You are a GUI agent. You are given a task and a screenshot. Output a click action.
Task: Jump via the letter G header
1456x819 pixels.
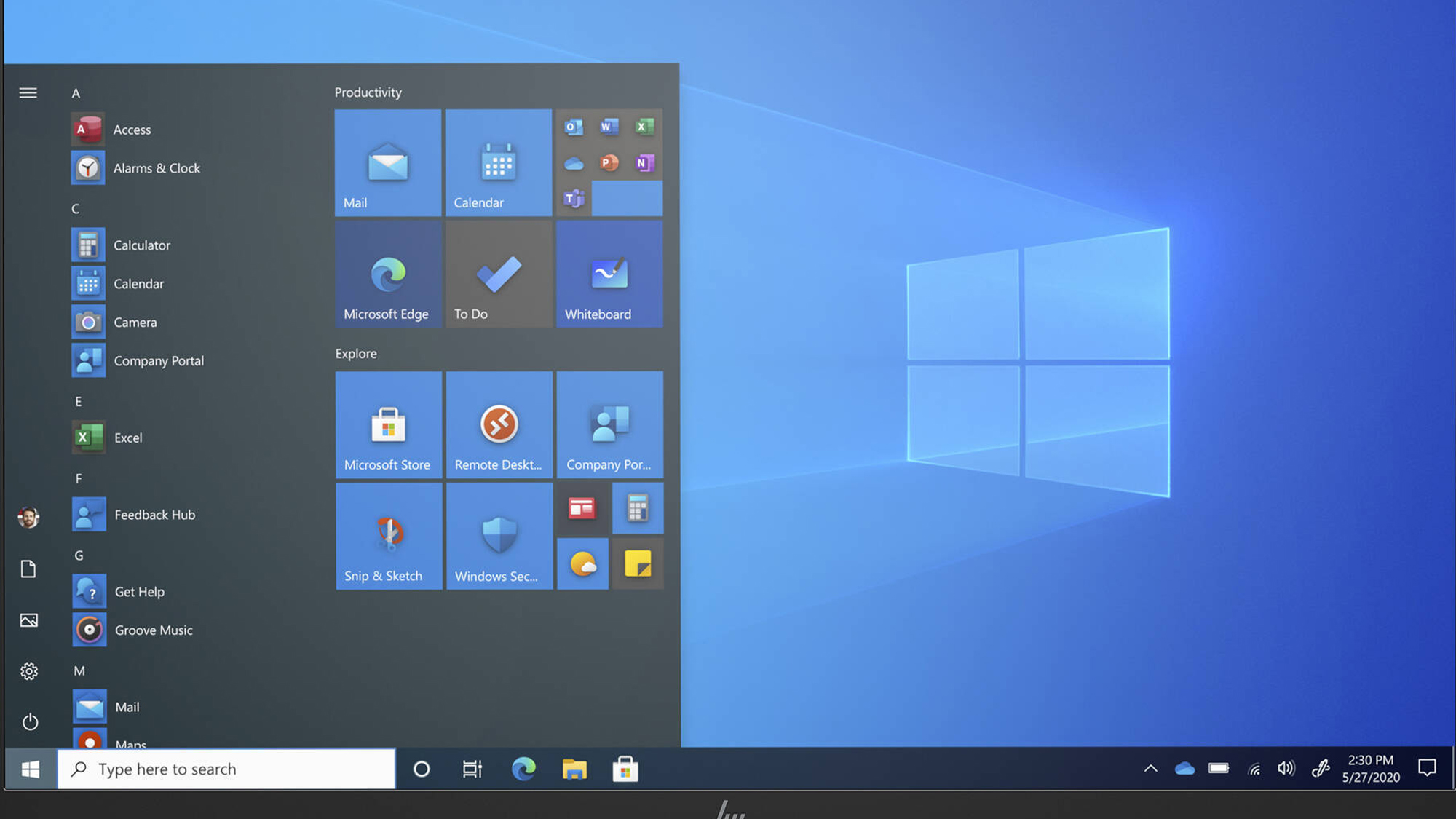tap(79, 555)
